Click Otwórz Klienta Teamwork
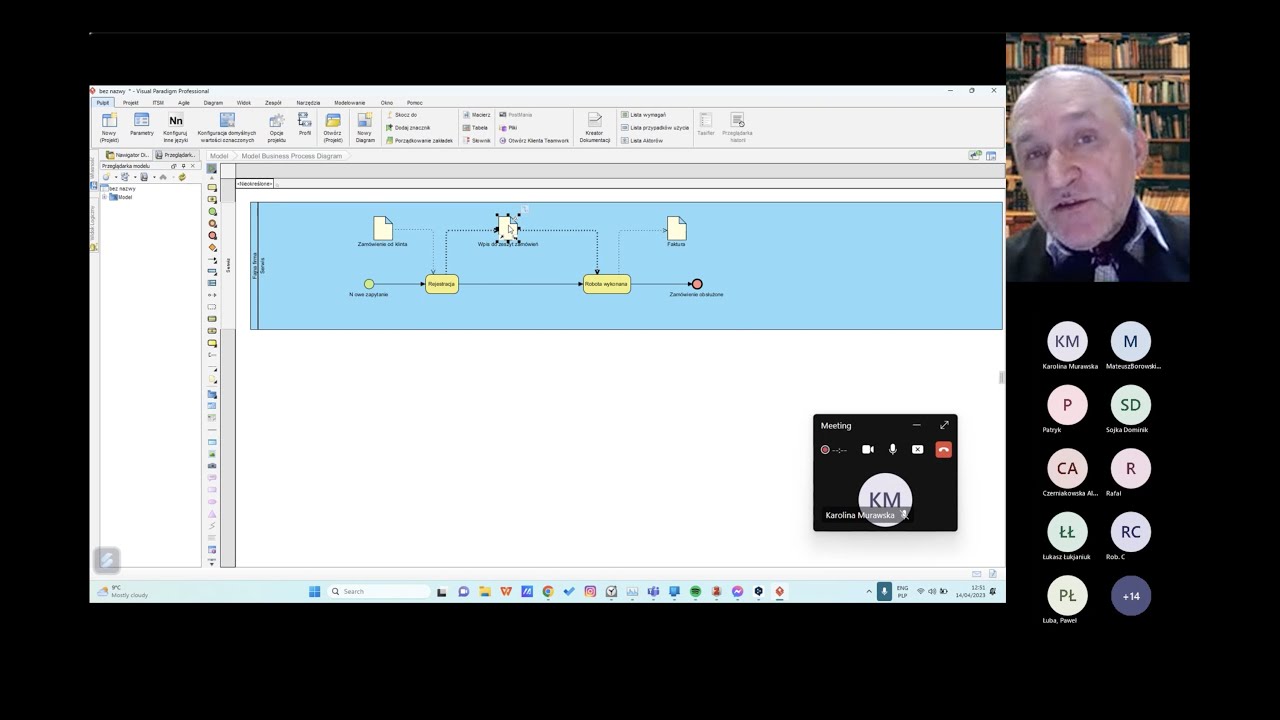The height and width of the screenshot is (720, 1280). [x=534, y=141]
